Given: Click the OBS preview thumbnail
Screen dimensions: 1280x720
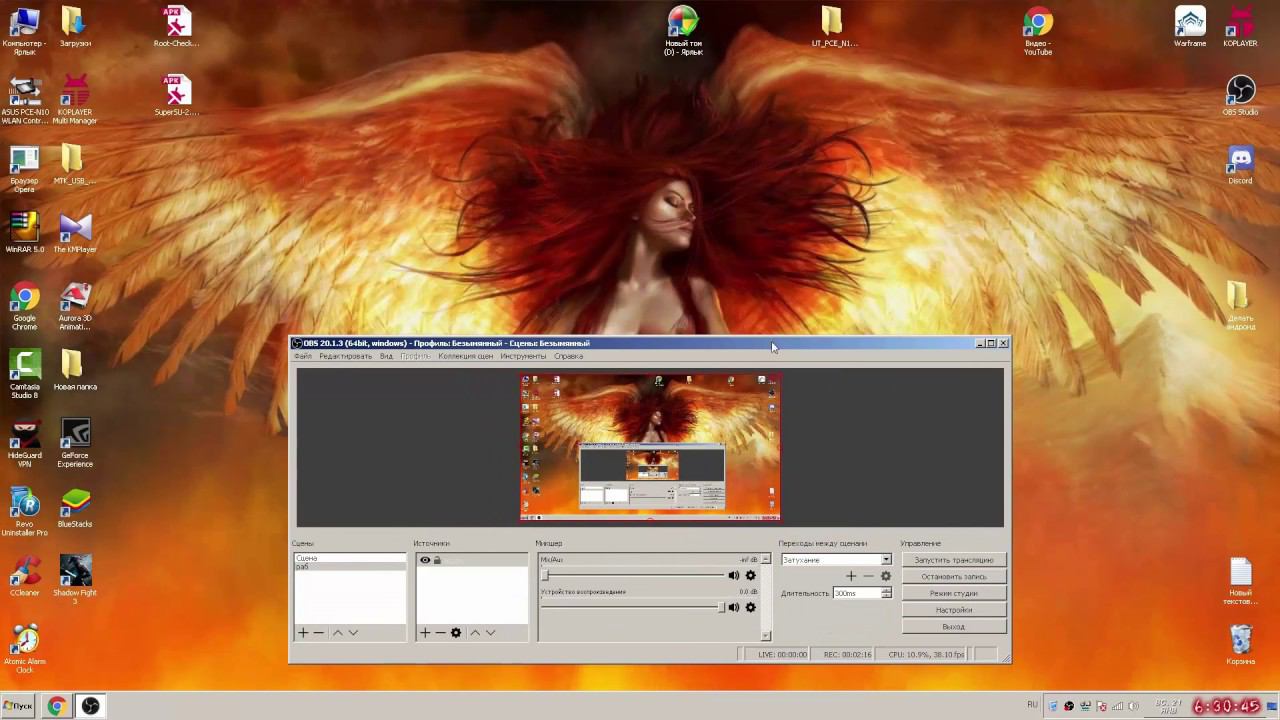Looking at the screenshot, I should coord(650,447).
